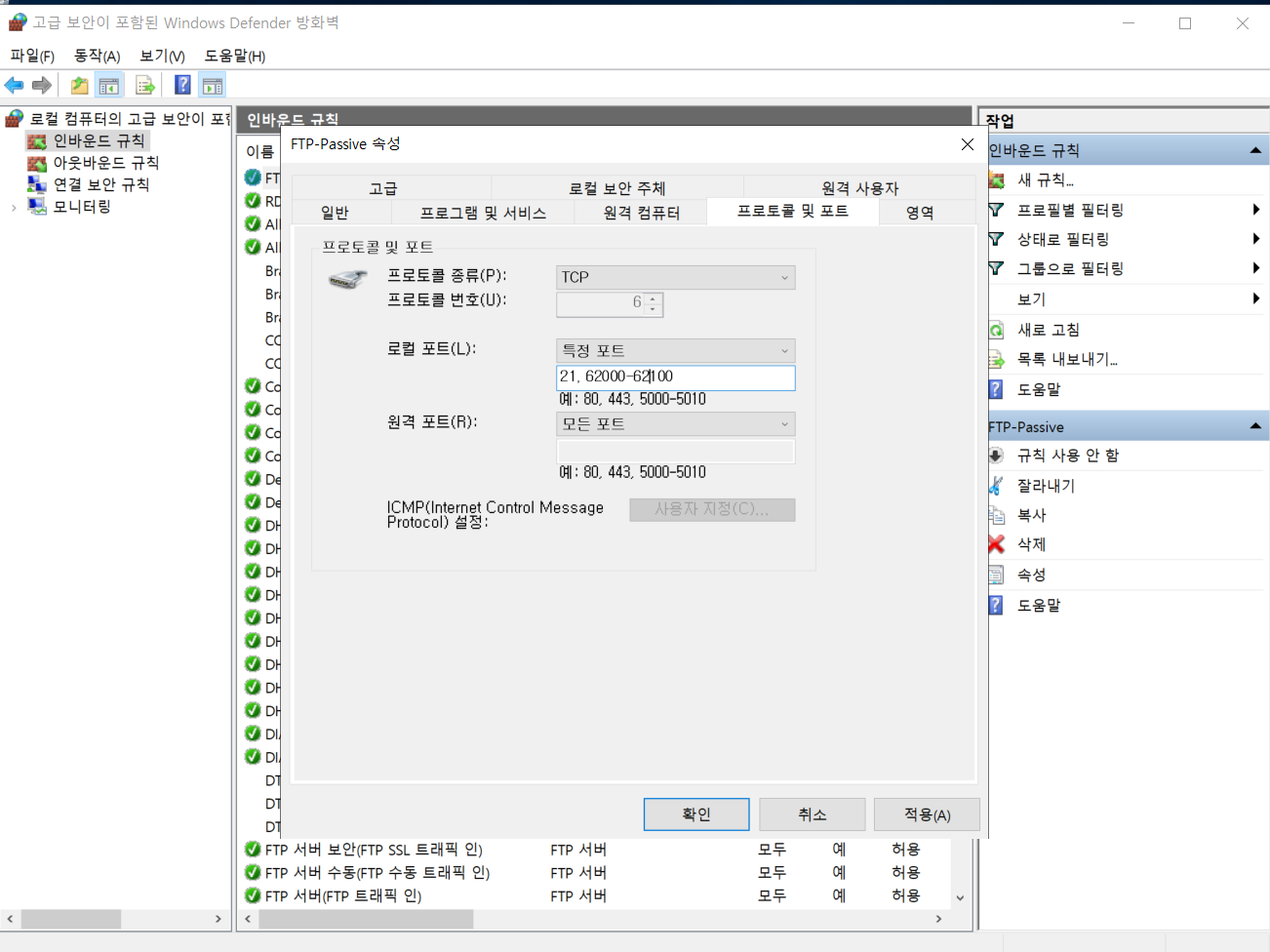Switch to the 영역 tab

point(920,213)
